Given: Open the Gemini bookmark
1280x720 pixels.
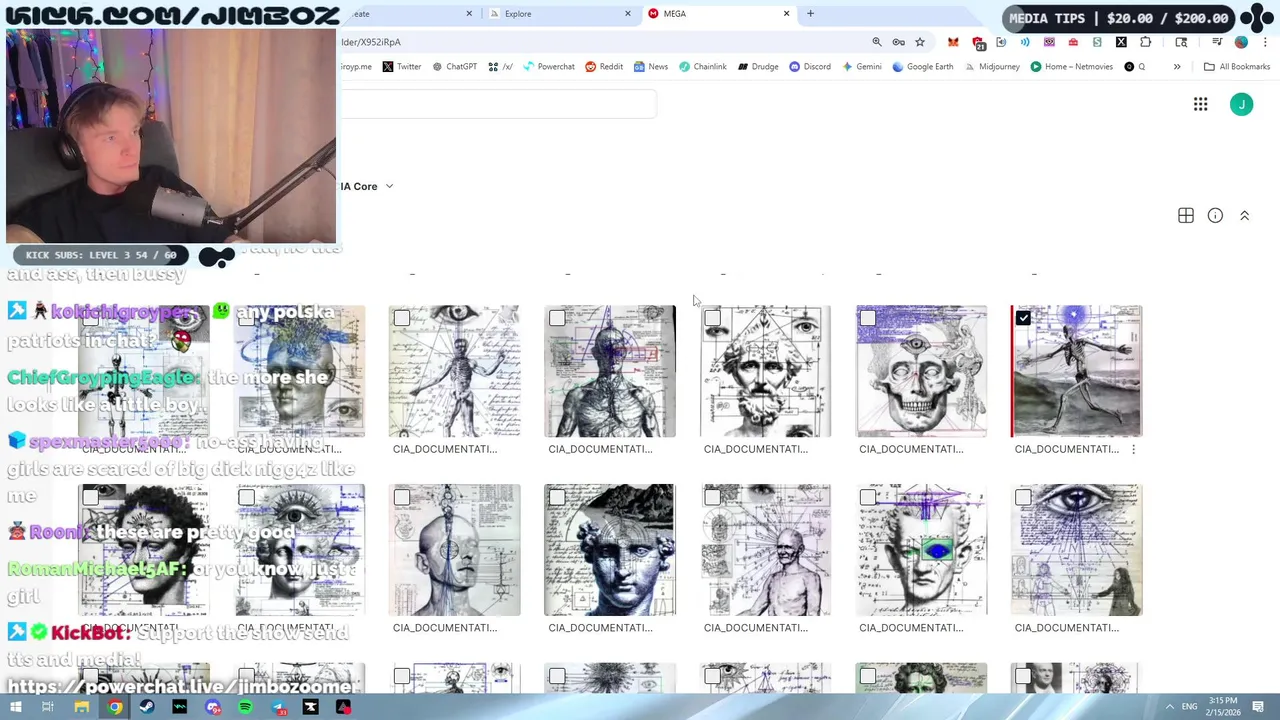Looking at the screenshot, I should (x=862, y=66).
